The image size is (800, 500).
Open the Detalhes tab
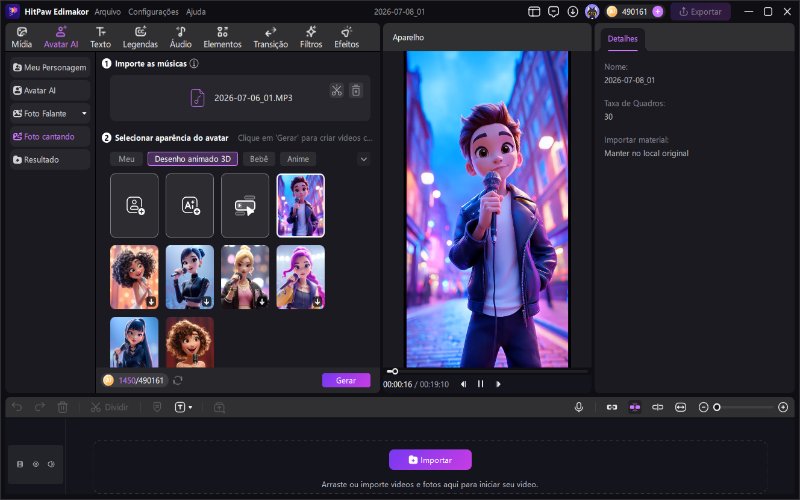[622, 39]
